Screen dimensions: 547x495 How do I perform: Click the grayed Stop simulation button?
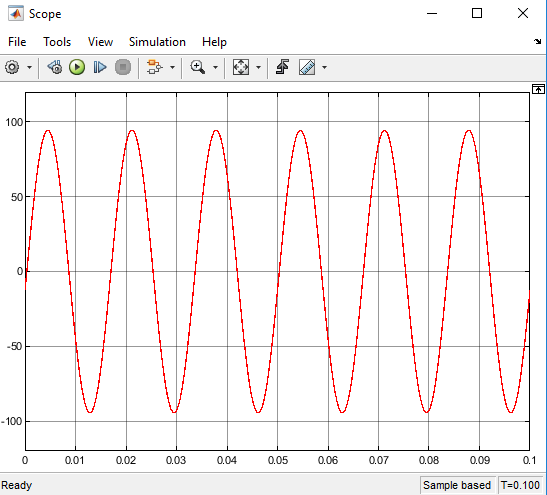coord(123,67)
